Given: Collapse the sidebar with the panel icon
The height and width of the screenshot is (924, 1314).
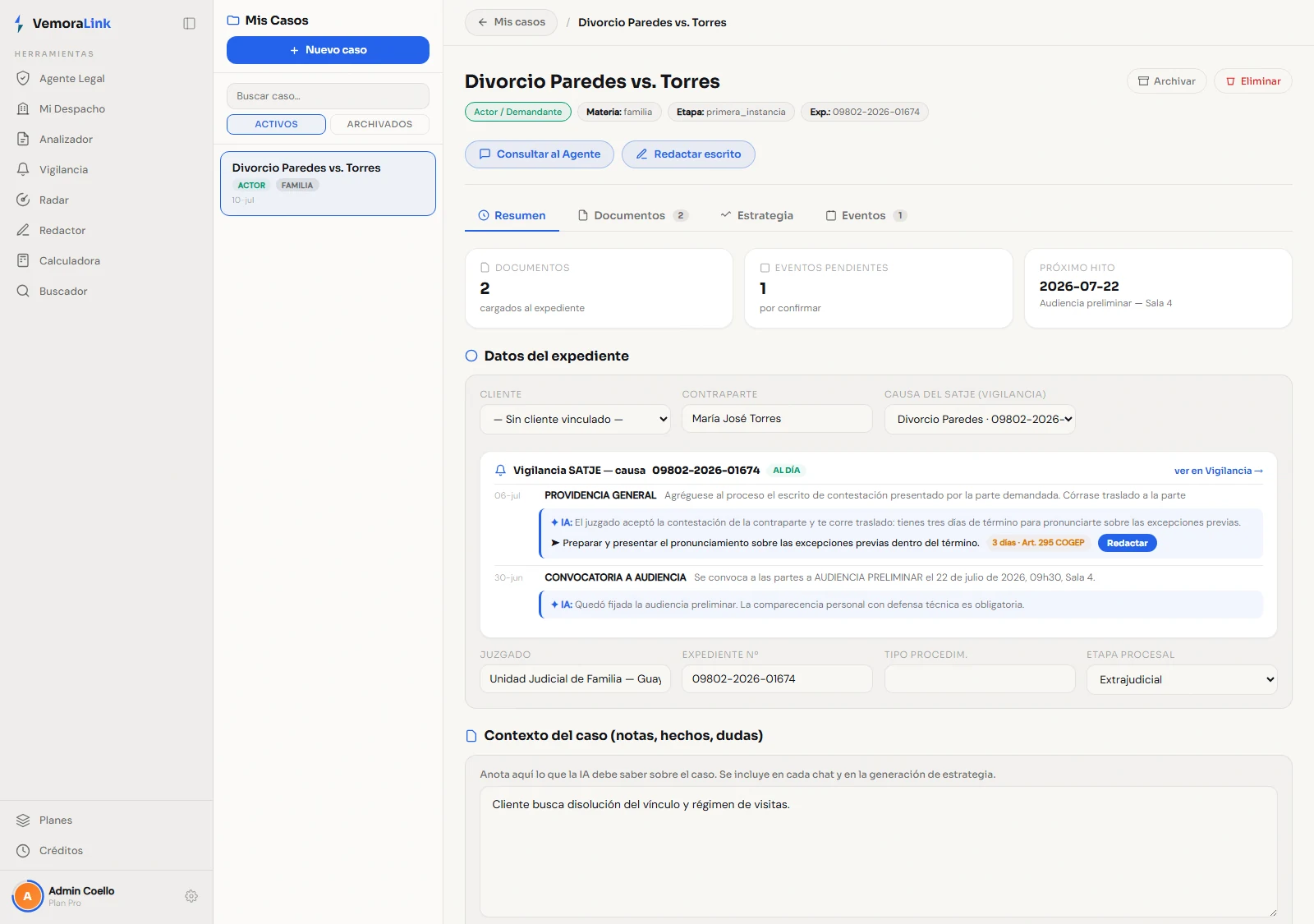Looking at the screenshot, I should 189,24.
